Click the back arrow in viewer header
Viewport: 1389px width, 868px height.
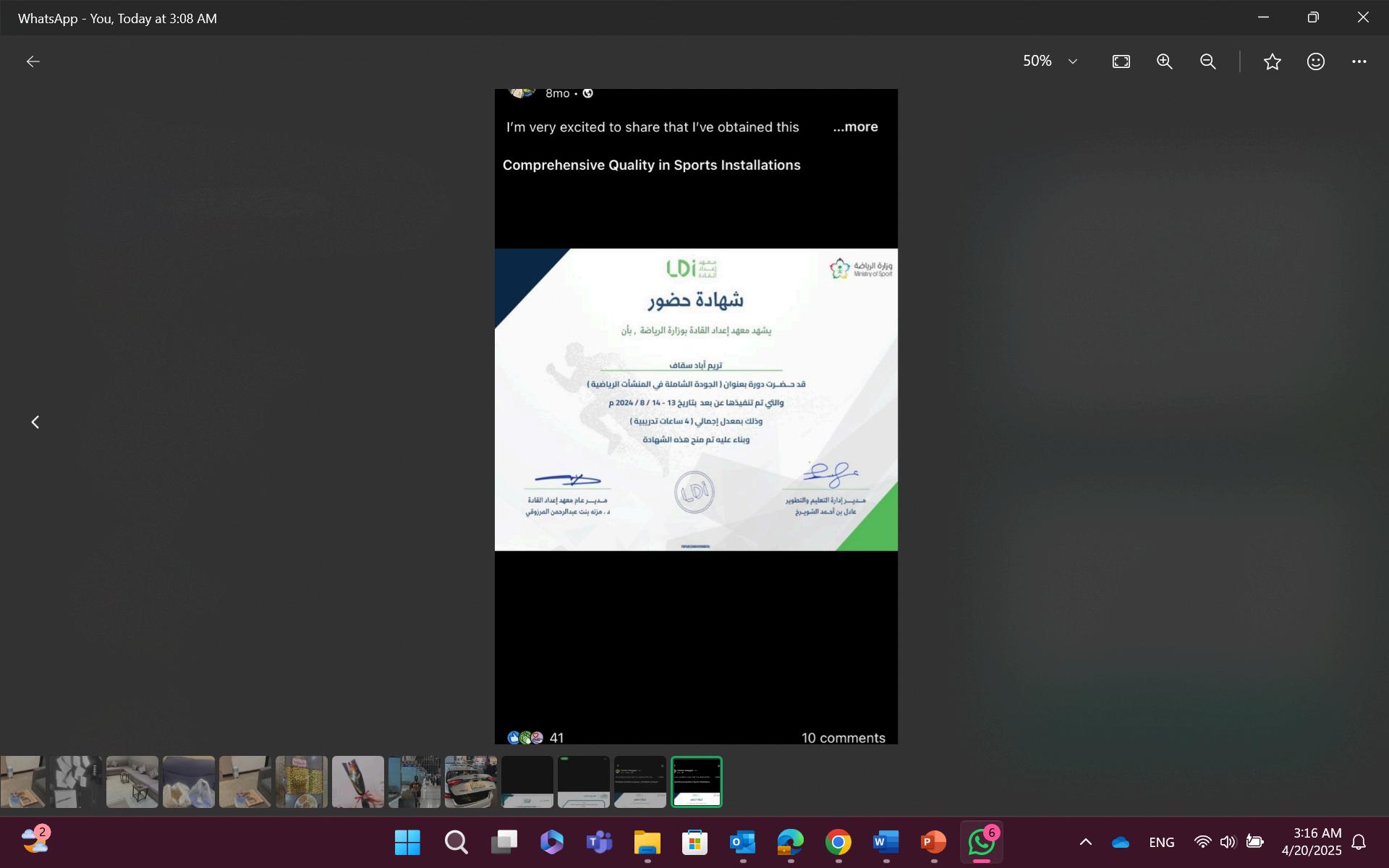point(33,61)
